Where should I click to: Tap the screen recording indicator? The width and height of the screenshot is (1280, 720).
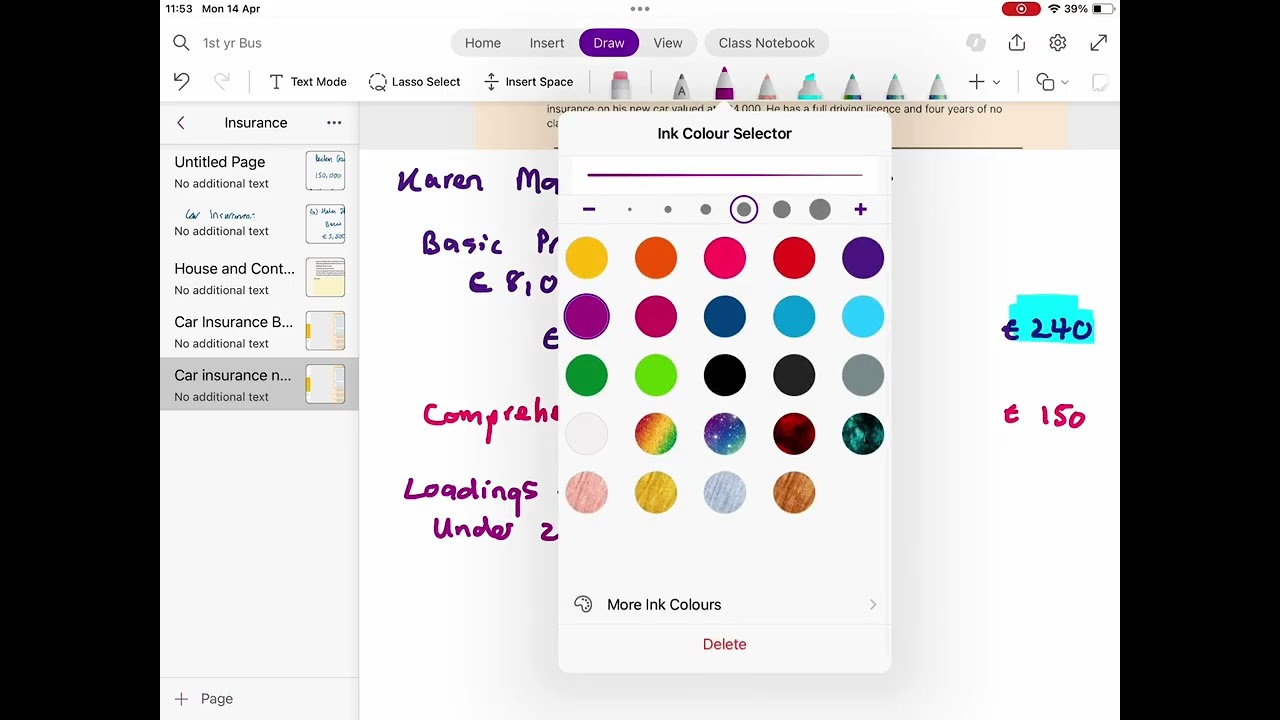[x=1021, y=9]
